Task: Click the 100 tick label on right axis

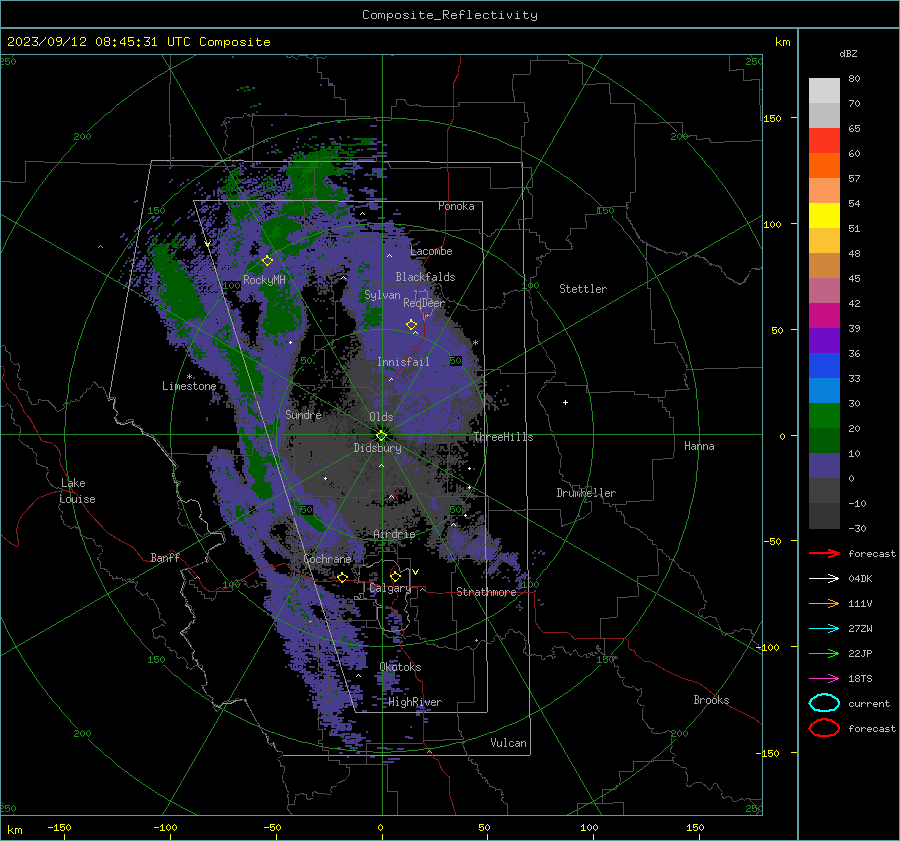Action: [x=772, y=224]
